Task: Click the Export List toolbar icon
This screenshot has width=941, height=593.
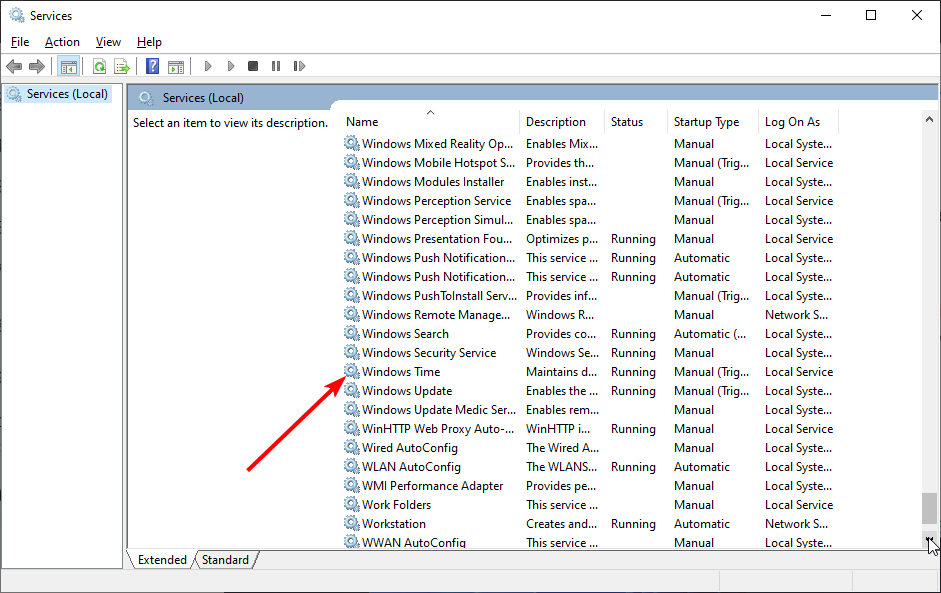Action: (x=122, y=66)
